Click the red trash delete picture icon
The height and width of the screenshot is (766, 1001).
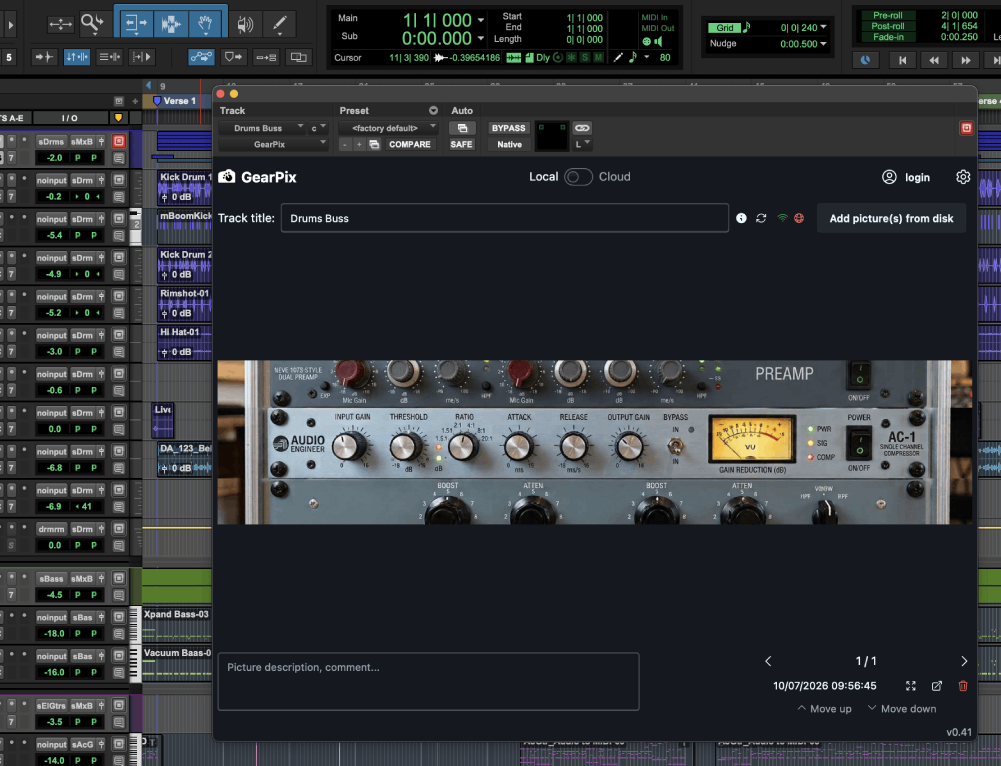click(963, 686)
